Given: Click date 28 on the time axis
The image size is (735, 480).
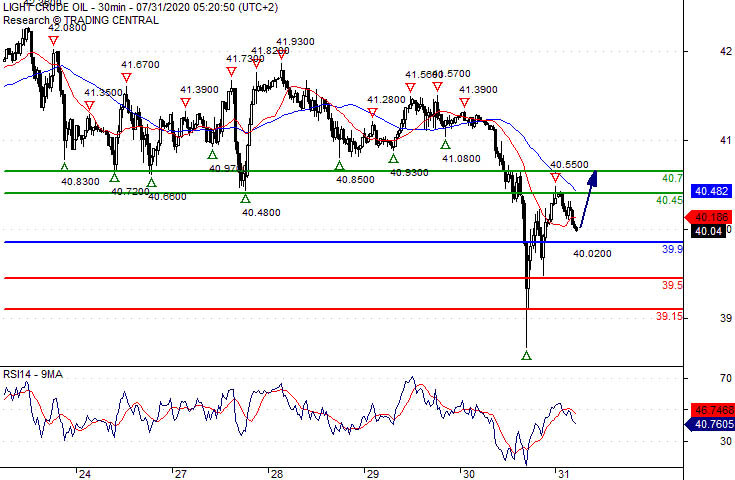Looking at the screenshot, I should coord(277,474).
